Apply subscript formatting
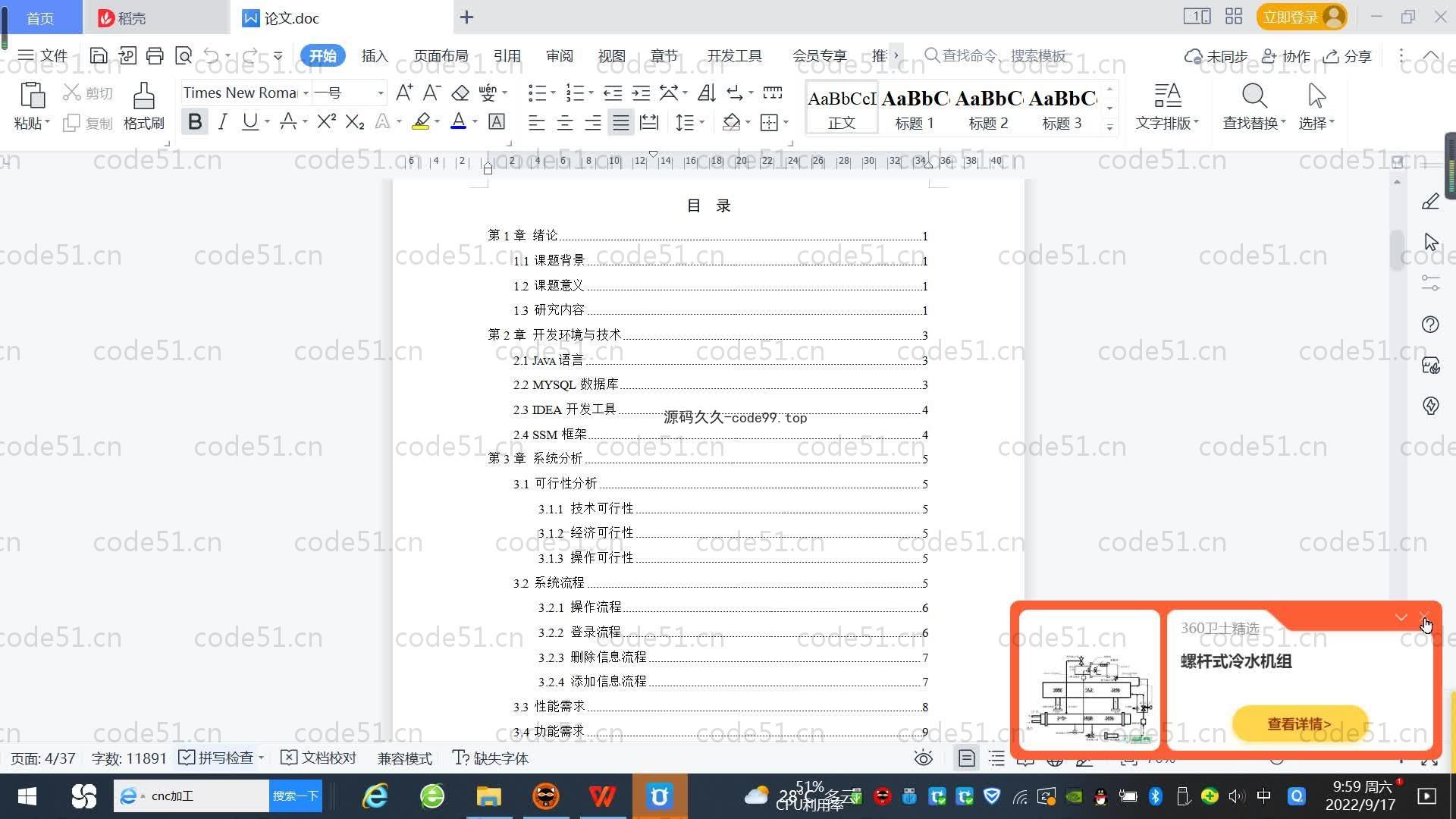This screenshot has height=819, width=1456. 355,121
